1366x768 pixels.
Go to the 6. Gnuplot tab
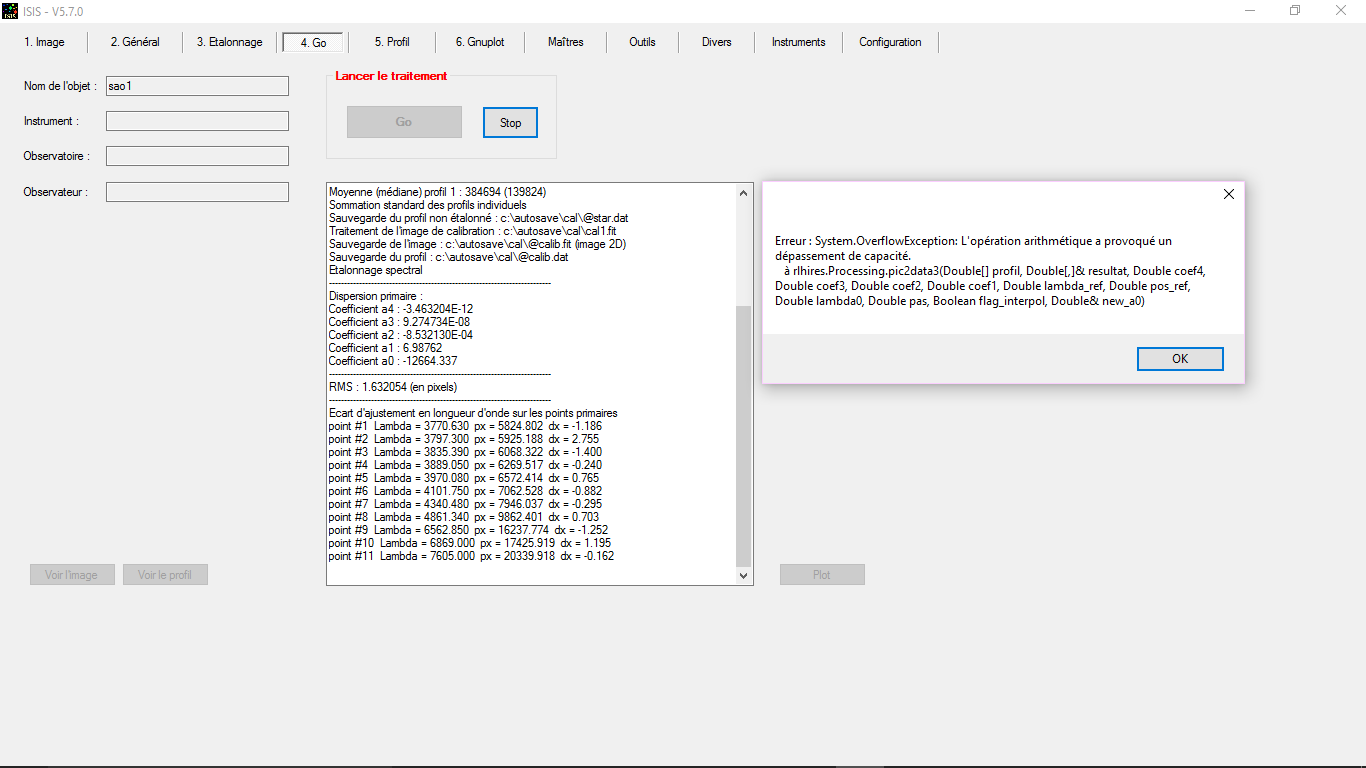(480, 42)
